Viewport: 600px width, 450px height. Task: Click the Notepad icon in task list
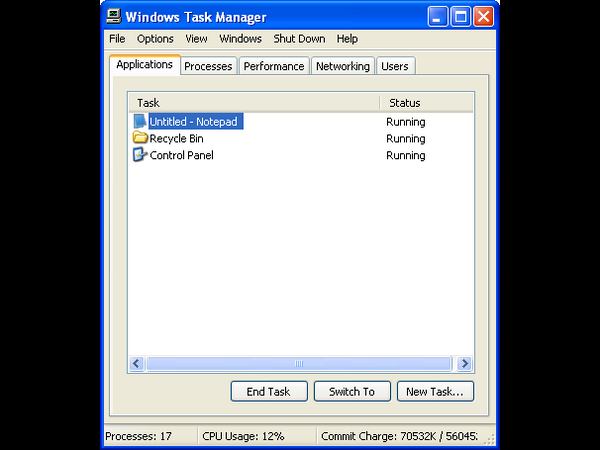(x=140, y=122)
